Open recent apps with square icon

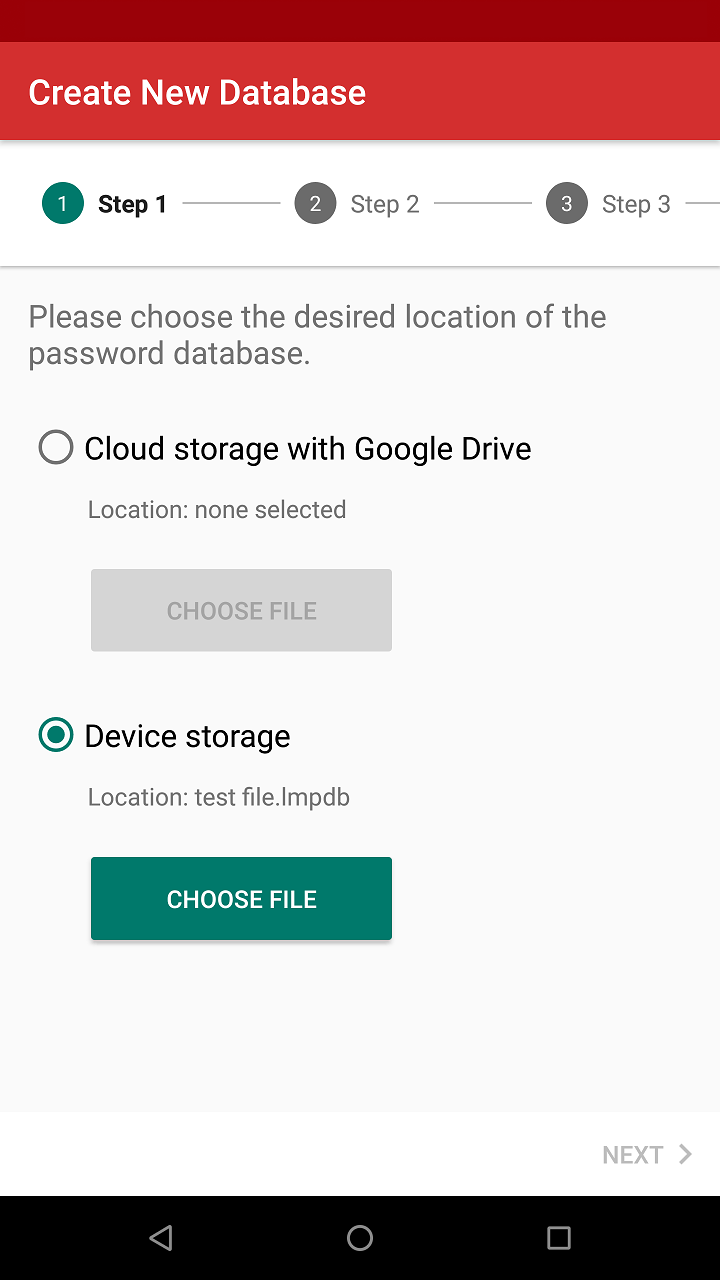click(559, 1238)
